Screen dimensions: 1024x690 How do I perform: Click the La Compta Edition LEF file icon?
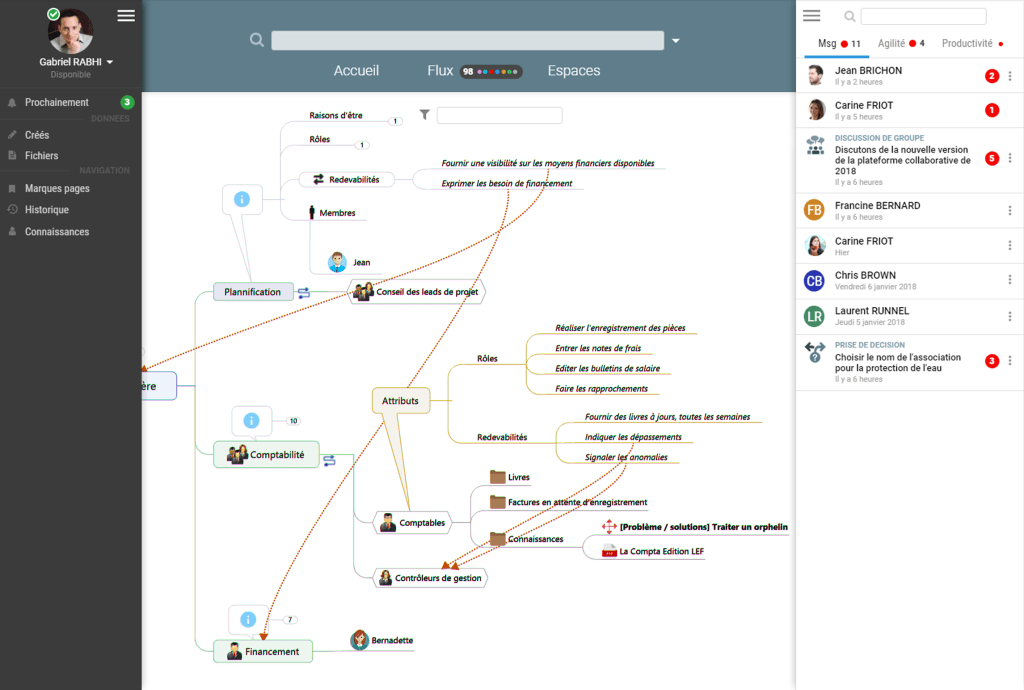coord(608,550)
